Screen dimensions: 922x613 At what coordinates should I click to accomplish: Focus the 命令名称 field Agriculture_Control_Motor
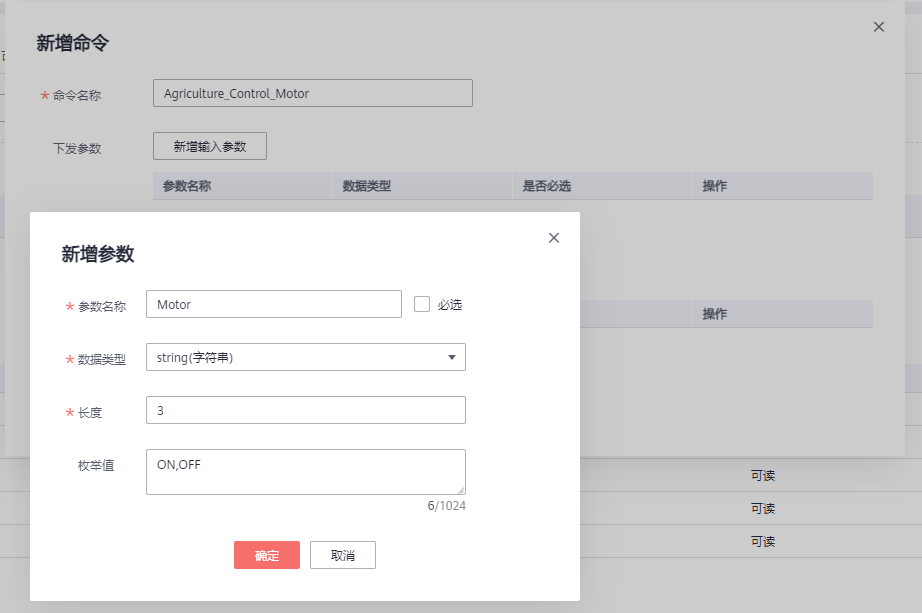coord(312,93)
